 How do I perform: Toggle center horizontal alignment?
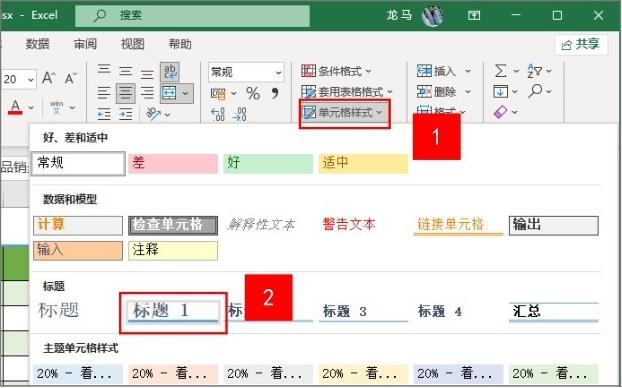pyautogui.click(x=125, y=93)
